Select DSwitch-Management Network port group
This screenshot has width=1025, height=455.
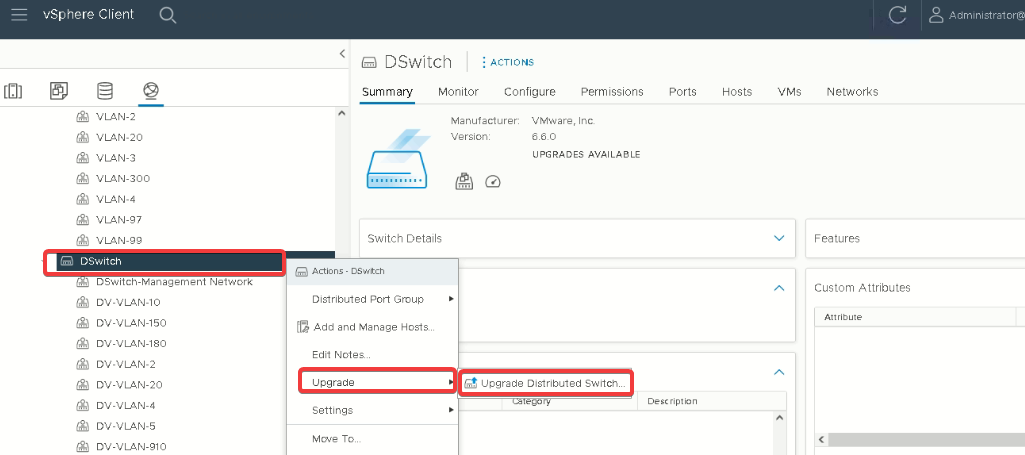point(174,282)
